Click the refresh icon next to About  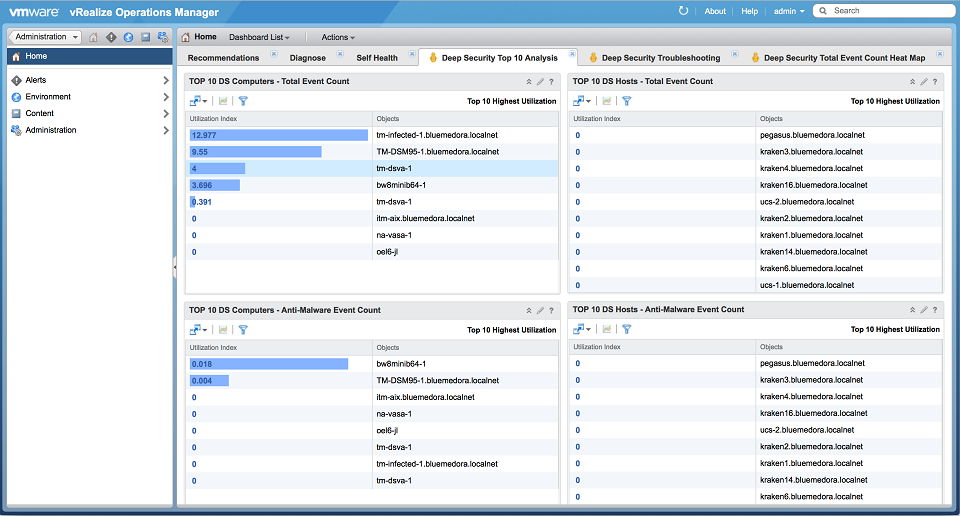[x=683, y=11]
